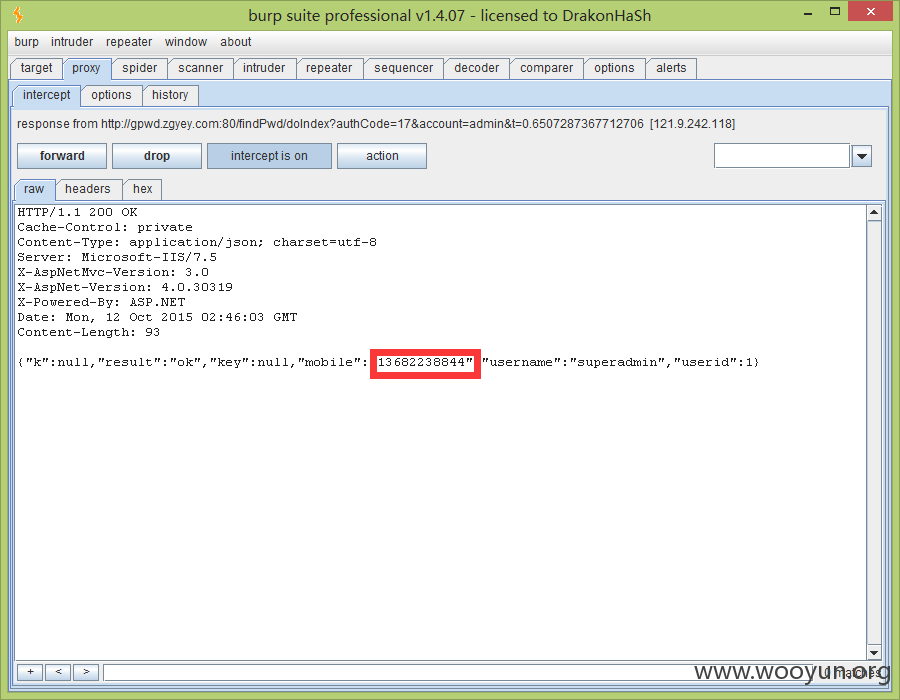Viewport: 900px width, 700px height.
Task: View the alerts tab
Action: pos(671,68)
